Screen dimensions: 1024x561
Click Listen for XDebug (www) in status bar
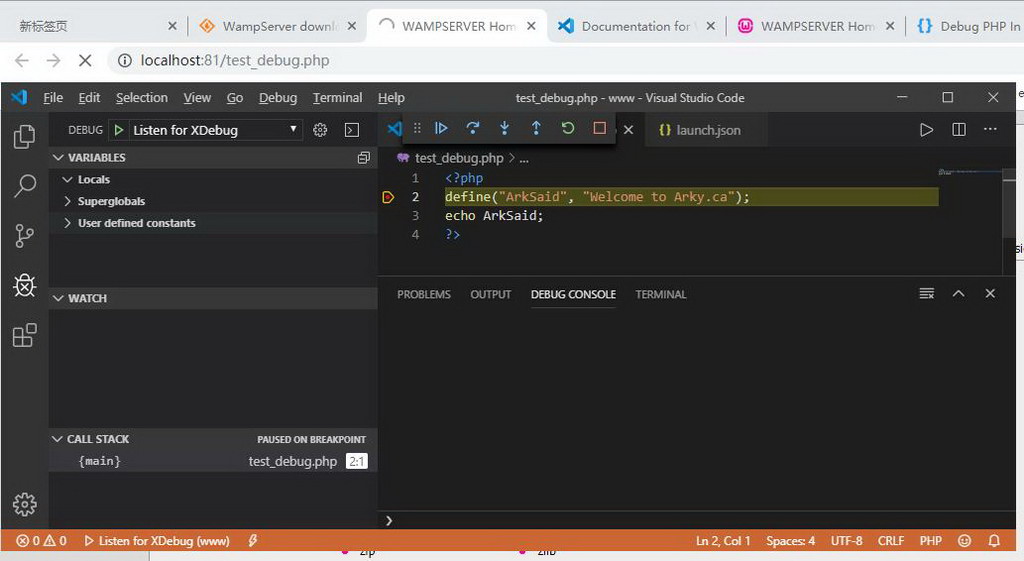(x=157, y=541)
